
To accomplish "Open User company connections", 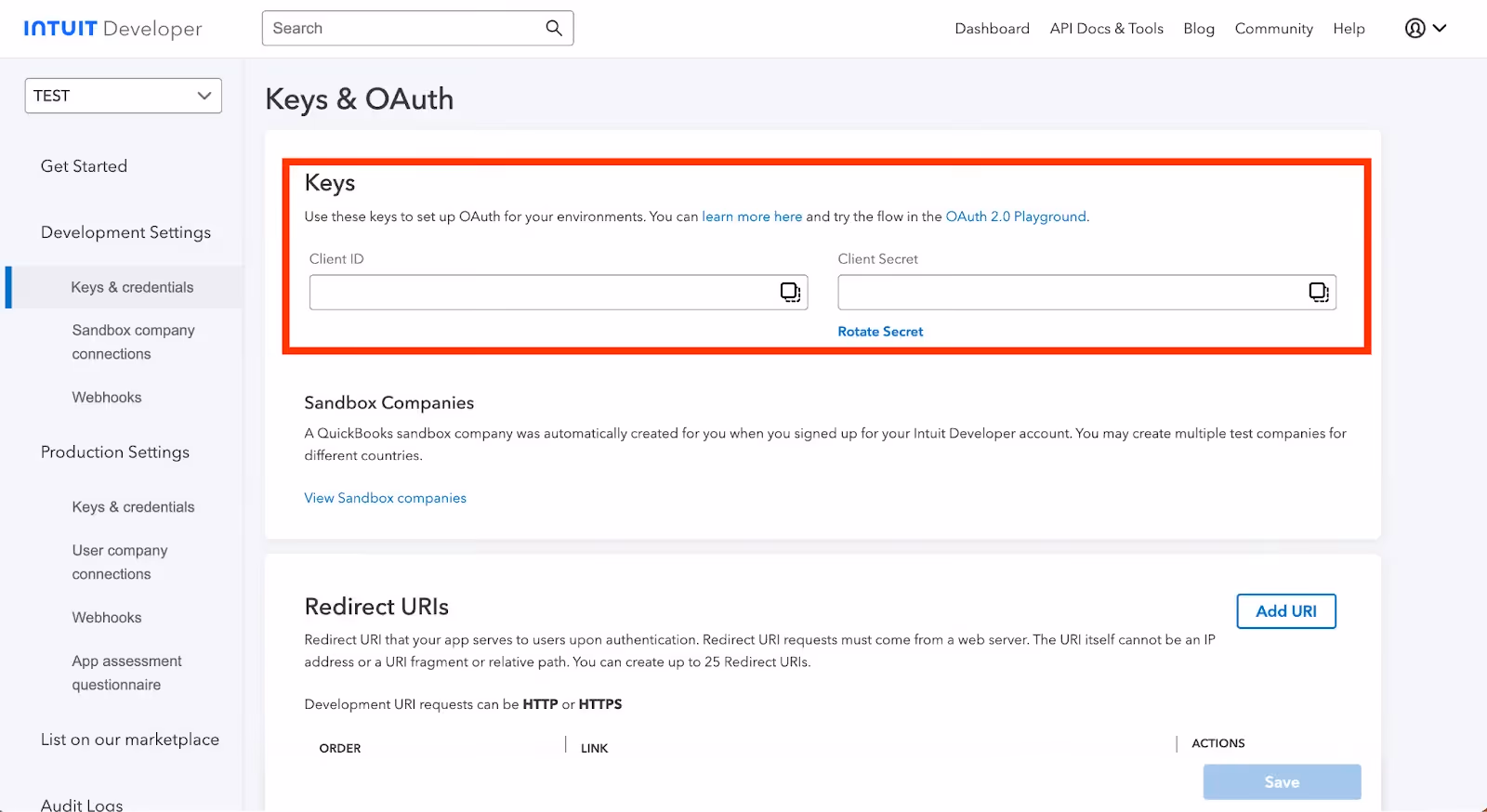I will tap(120, 562).
